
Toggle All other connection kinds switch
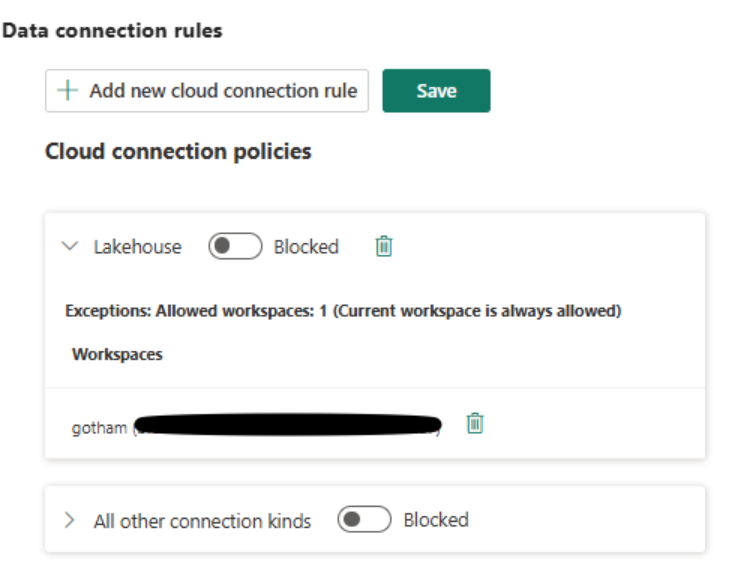pyautogui.click(x=364, y=520)
